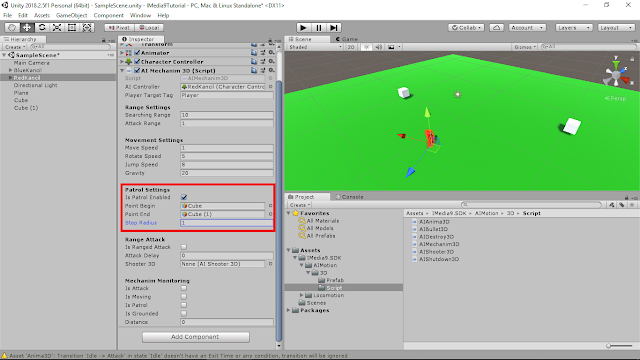The width and height of the screenshot is (640, 360).
Task: Open the Collab dropdown
Action: pyautogui.click(x=466, y=27)
